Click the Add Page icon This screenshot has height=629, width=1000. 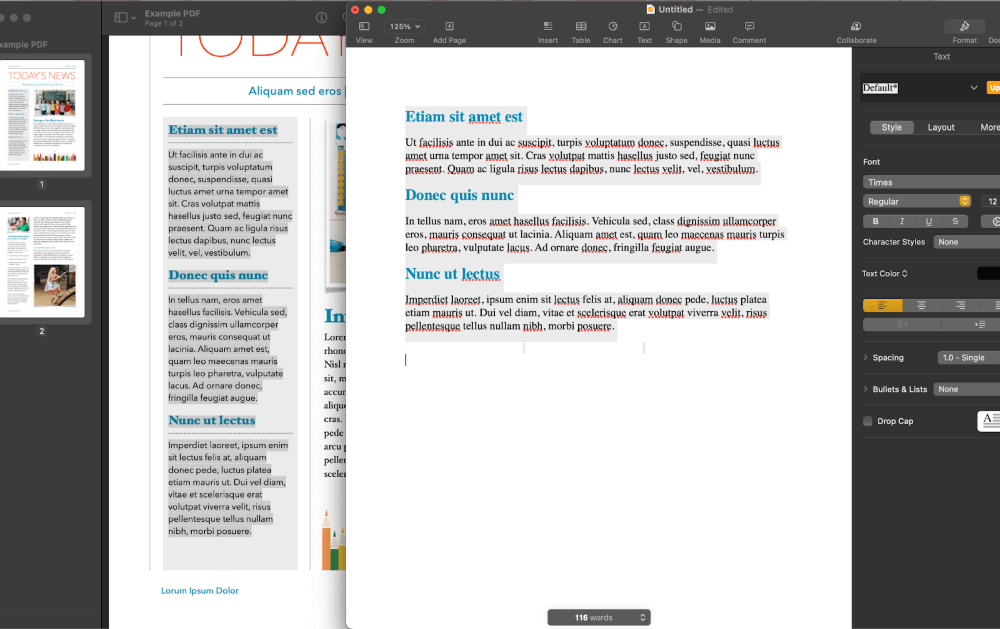click(449, 26)
